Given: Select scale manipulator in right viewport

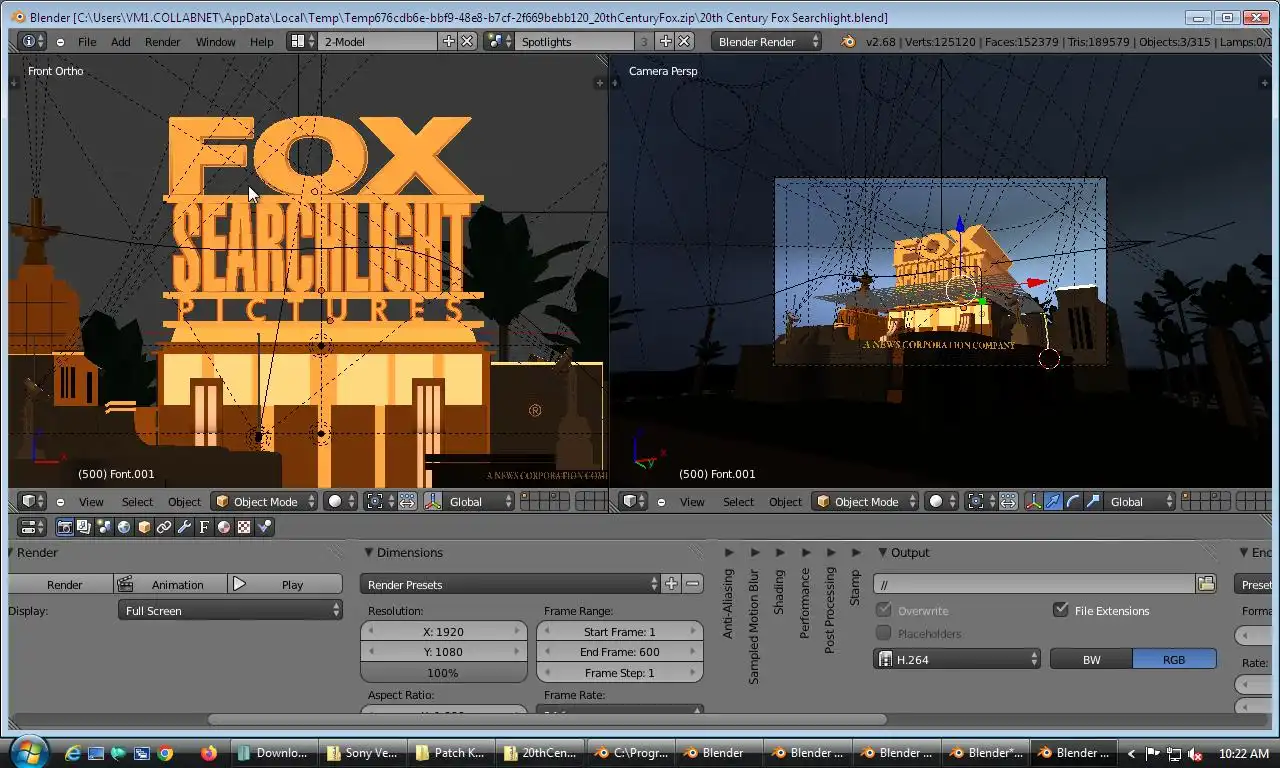Looking at the screenshot, I should pyautogui.click(x=1093, y=501).
